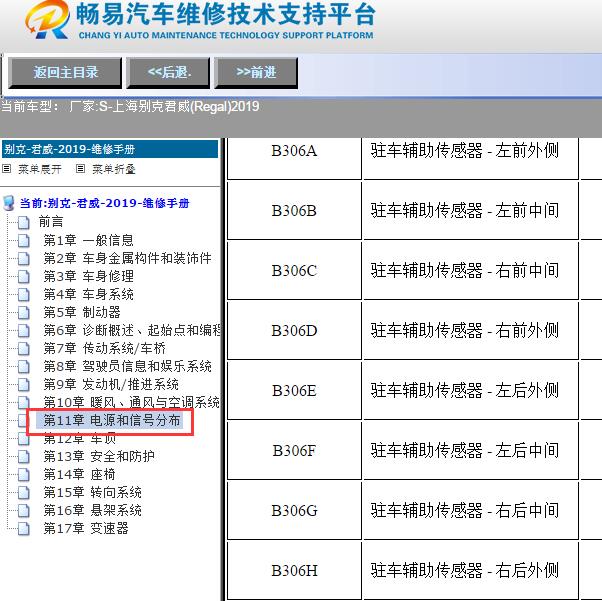The width and height of the screenshot is (602, 601).
Task: Click table cell B306F
Action: tap(294, 450)
